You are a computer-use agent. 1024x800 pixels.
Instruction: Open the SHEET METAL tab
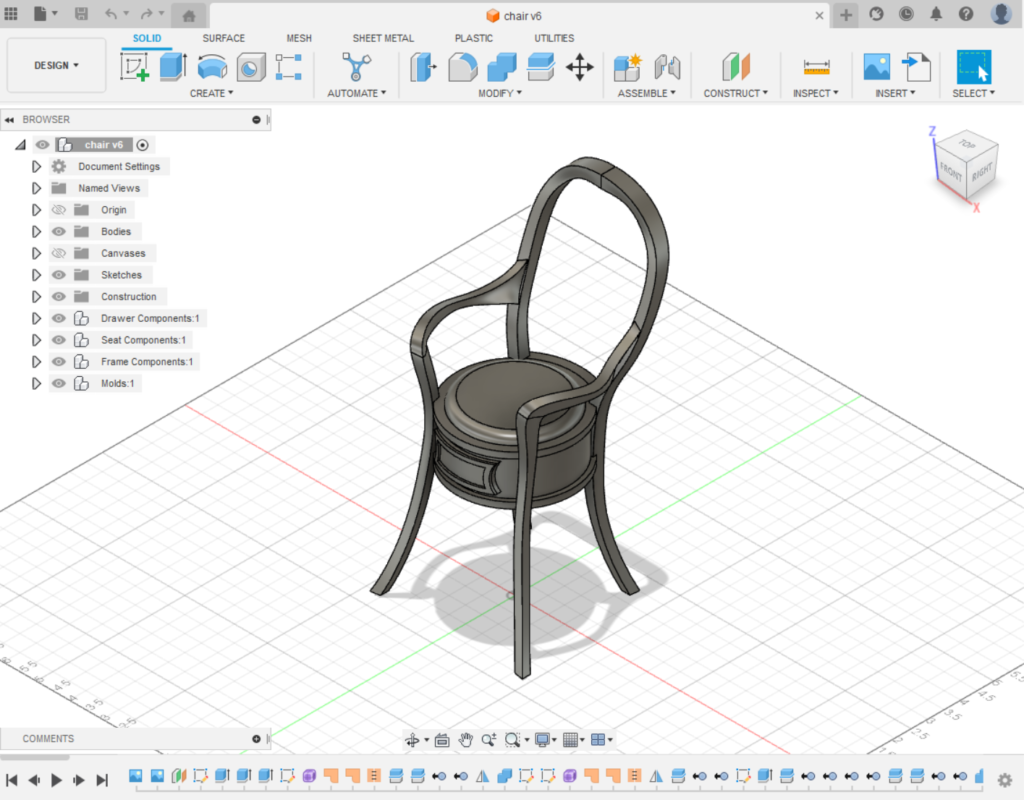pyautogui.click(x=383, y=38)
